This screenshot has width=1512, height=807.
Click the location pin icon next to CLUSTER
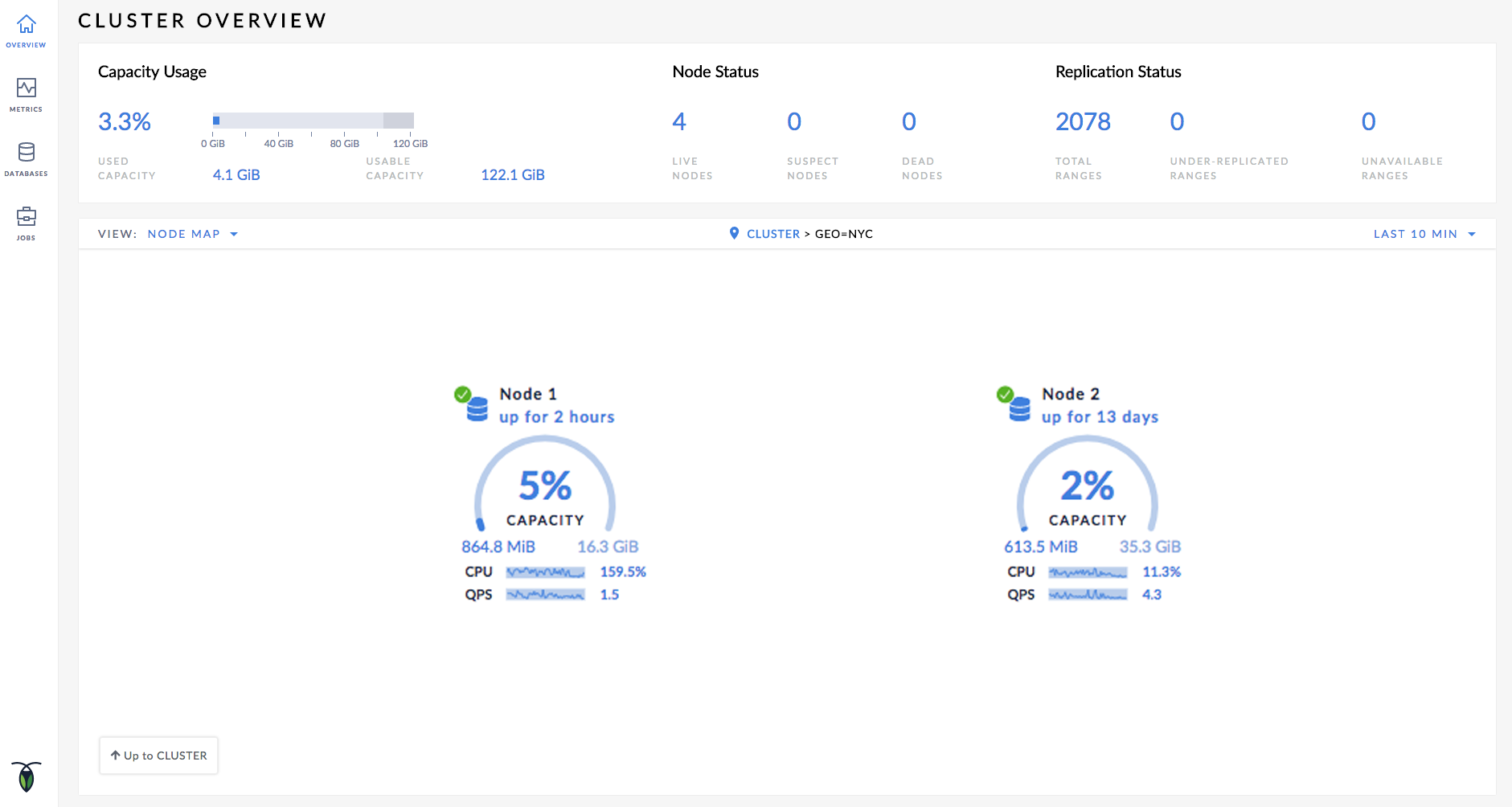click(733, 233)
